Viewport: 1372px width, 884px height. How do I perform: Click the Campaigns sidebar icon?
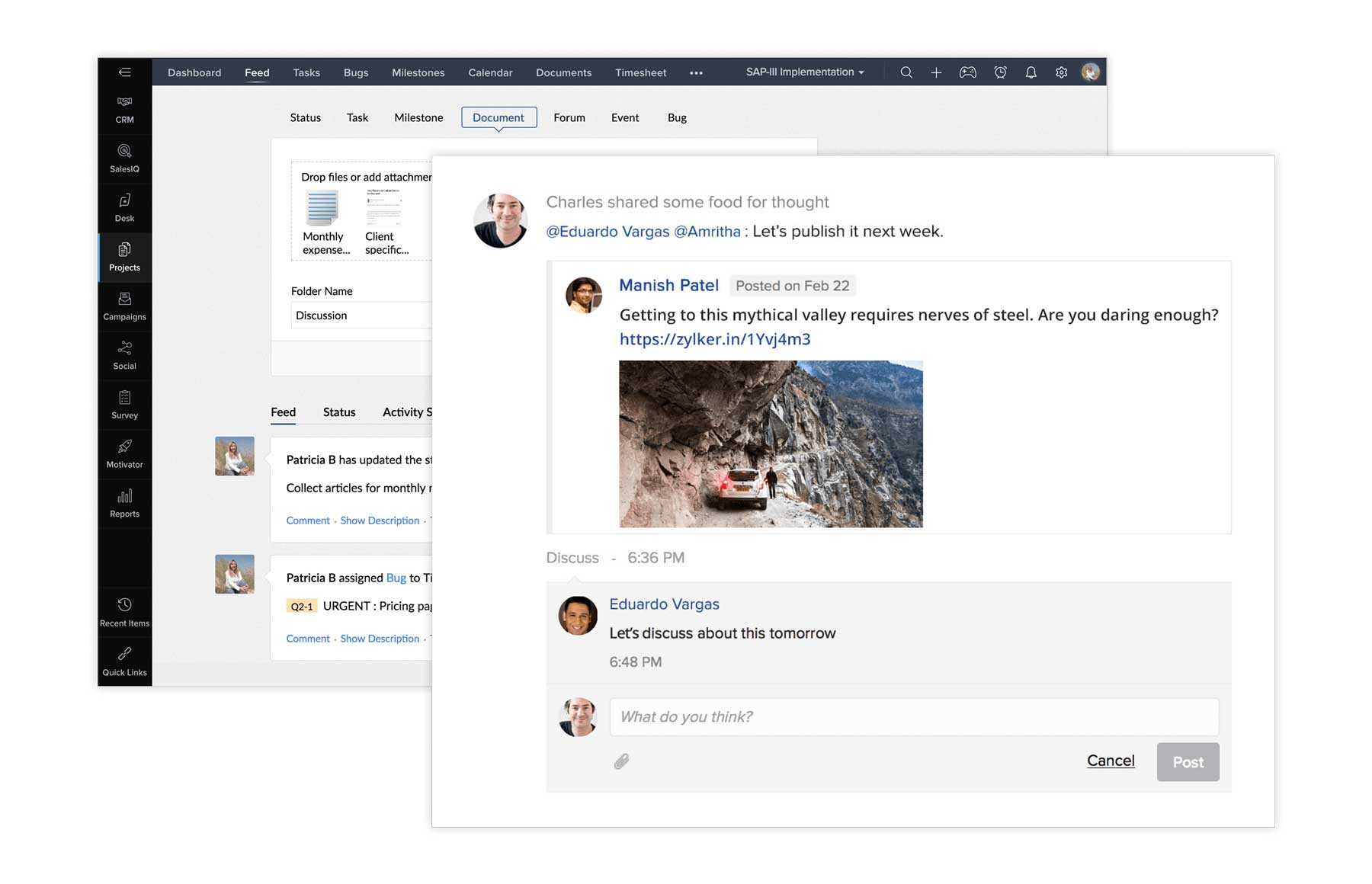tap(124, 306)
